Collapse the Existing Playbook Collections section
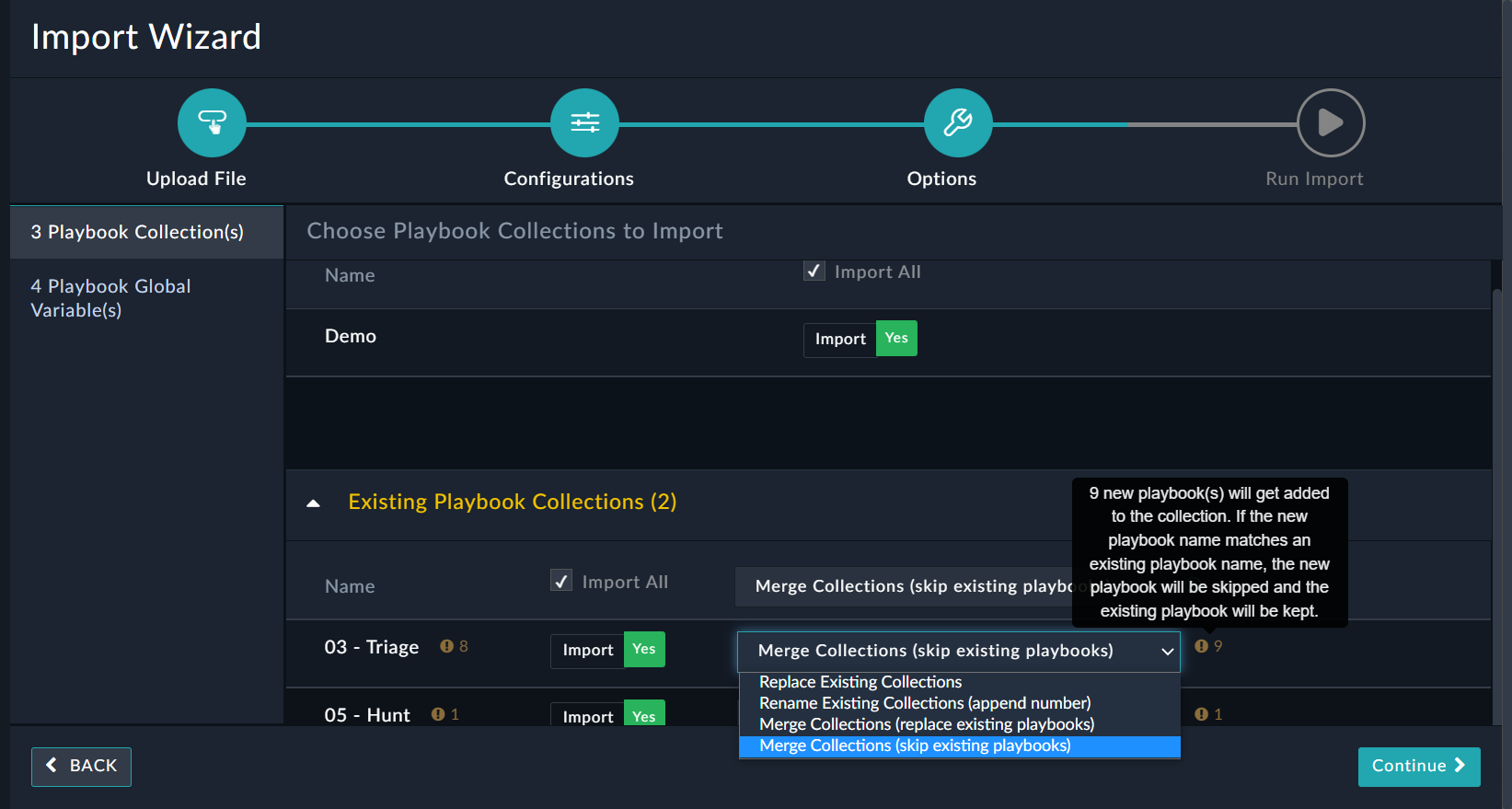 pyautogui.click(x=314, y=503)
